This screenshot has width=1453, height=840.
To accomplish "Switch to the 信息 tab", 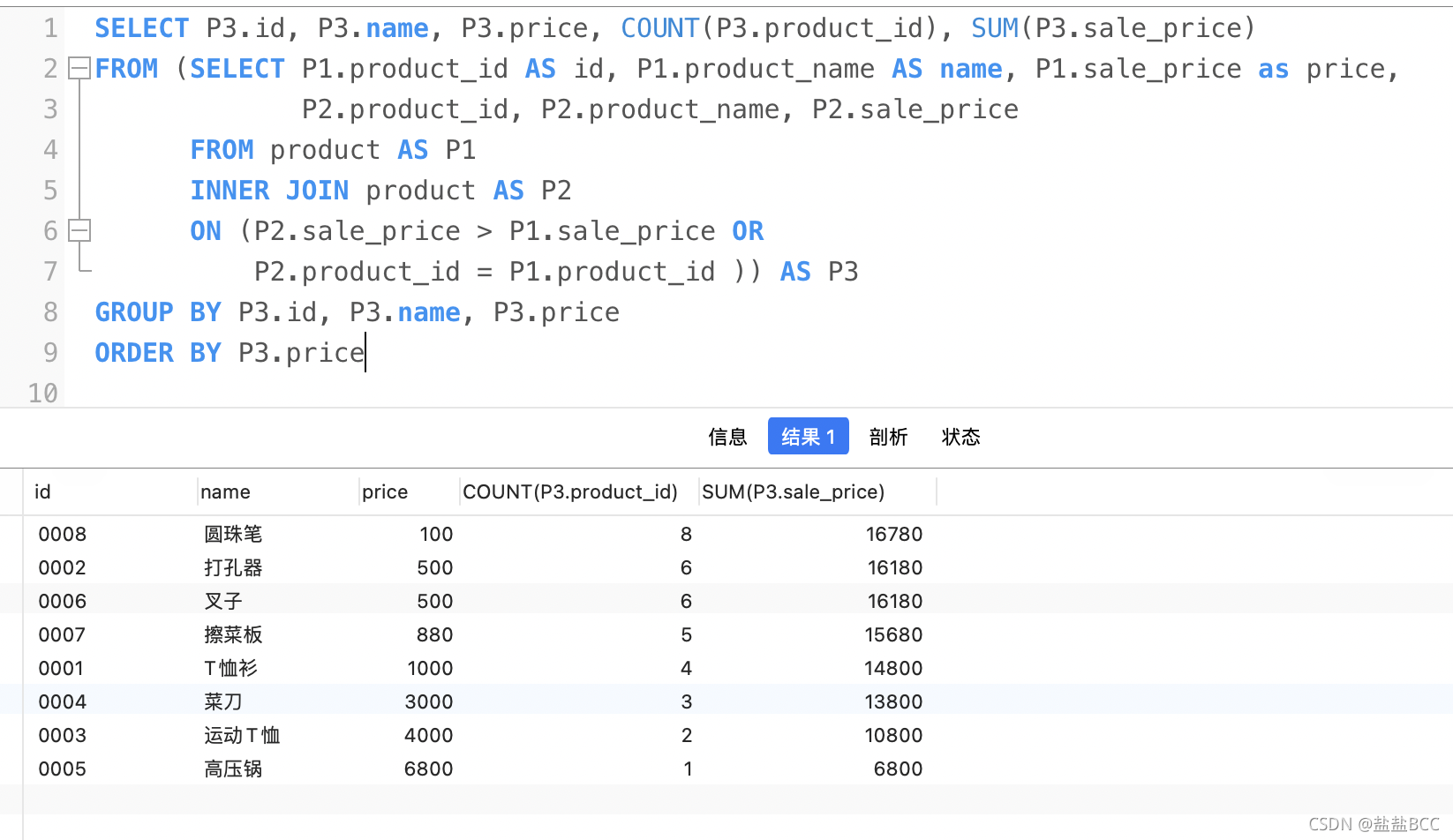I will click(x=726, y=436).
